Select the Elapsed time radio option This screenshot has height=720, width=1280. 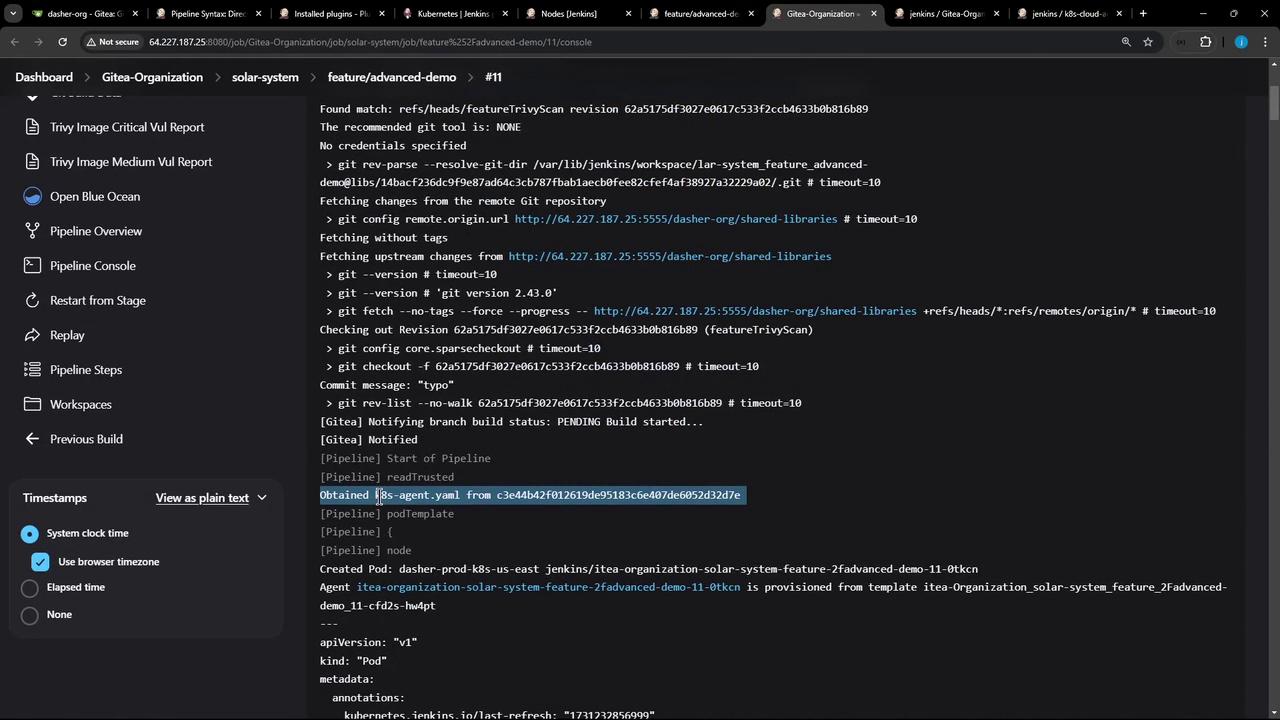(30, 588)
